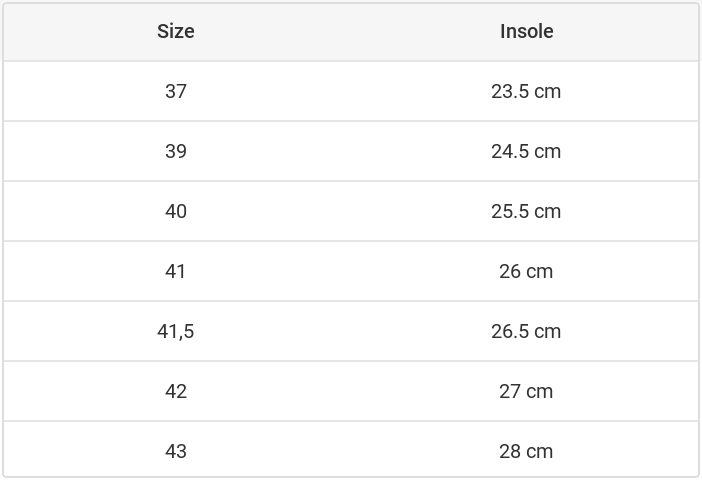
Task: Select the entire row for size 41,5
Action: (x=350, y=331)
